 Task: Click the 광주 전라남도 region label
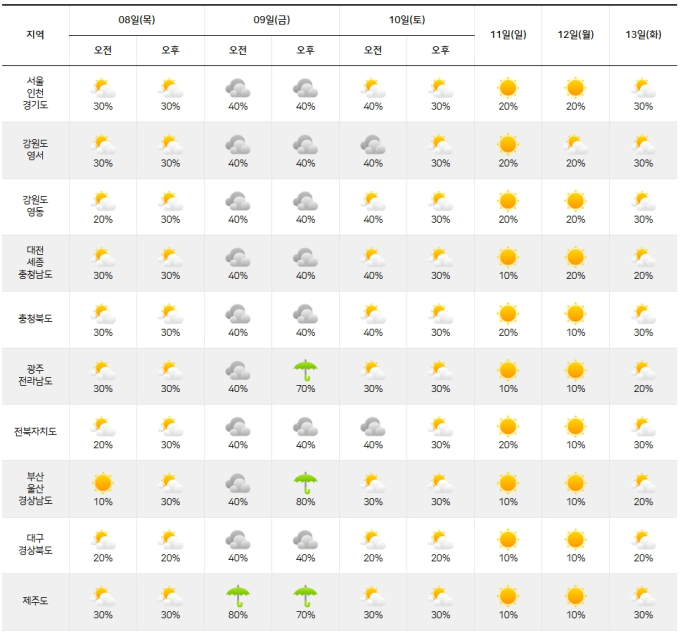(35, 375)
